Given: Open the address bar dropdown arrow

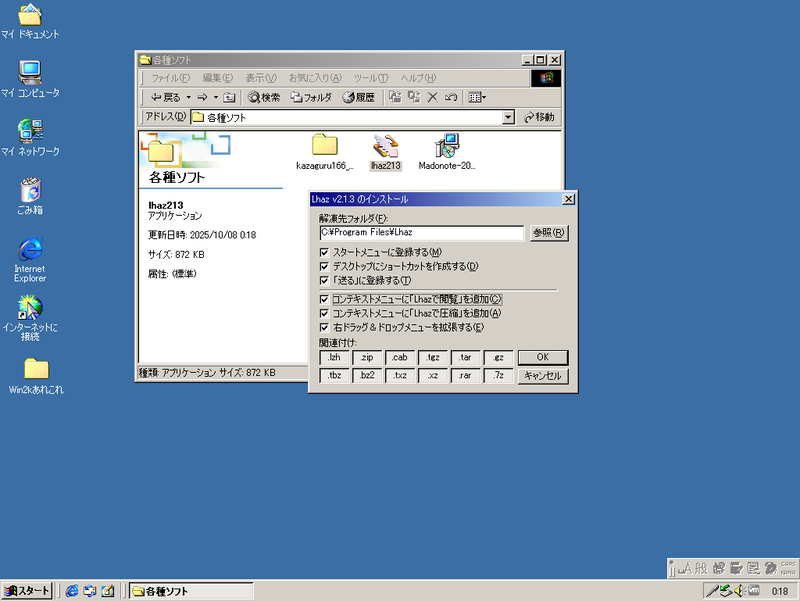Looking at the screenshot, I should point(508,117).
